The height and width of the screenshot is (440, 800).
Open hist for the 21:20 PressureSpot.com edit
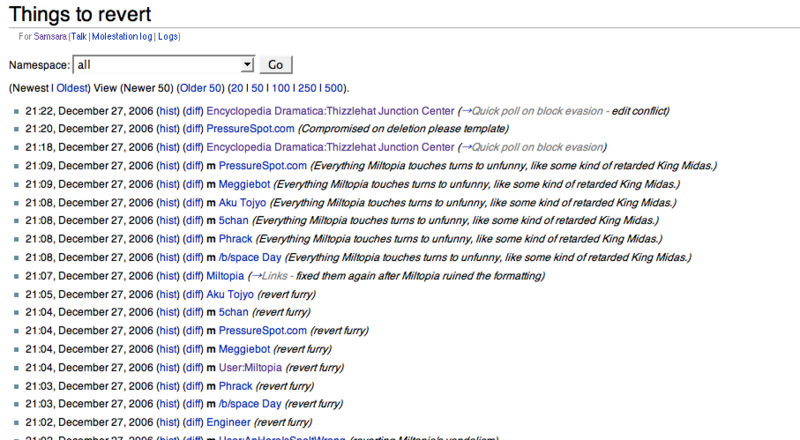(x=167, y=128)
